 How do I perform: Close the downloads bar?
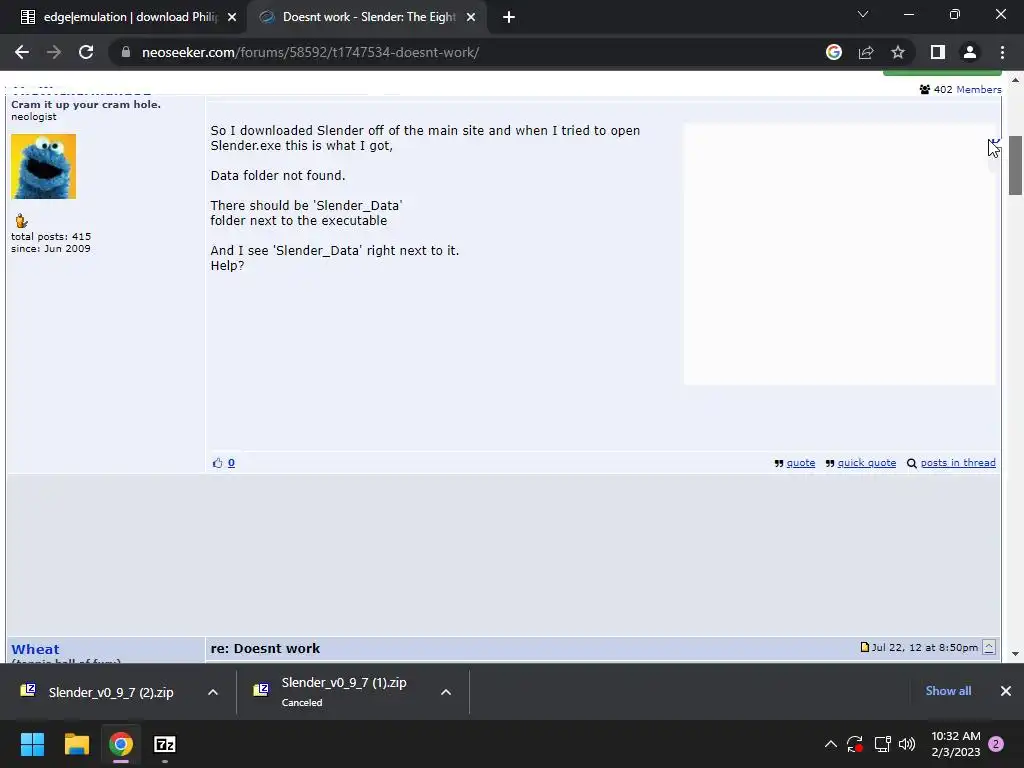click(x=1006, y=691)
